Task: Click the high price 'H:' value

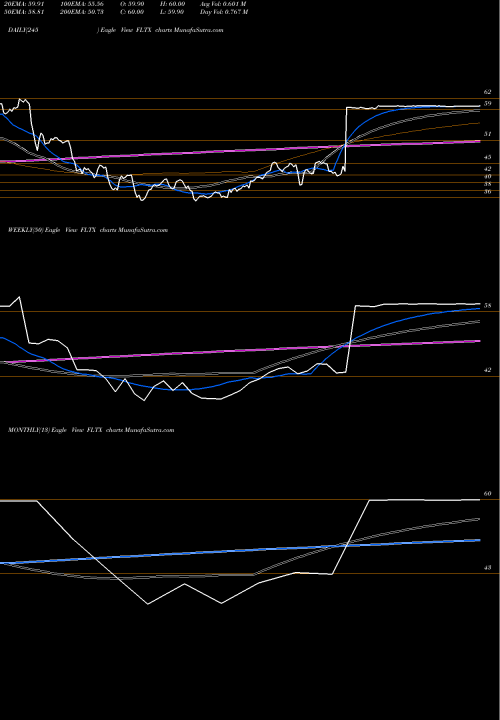Action: tap(173, 4)
